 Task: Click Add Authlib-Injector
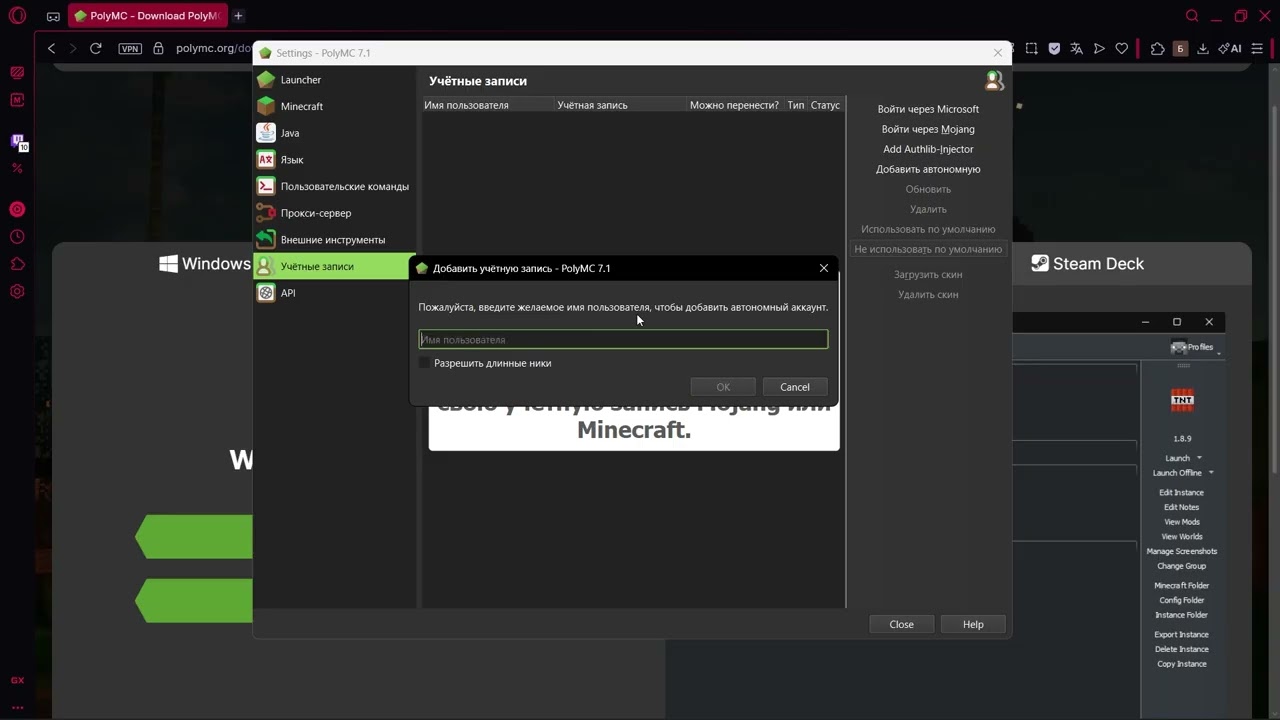click(928, 149)
